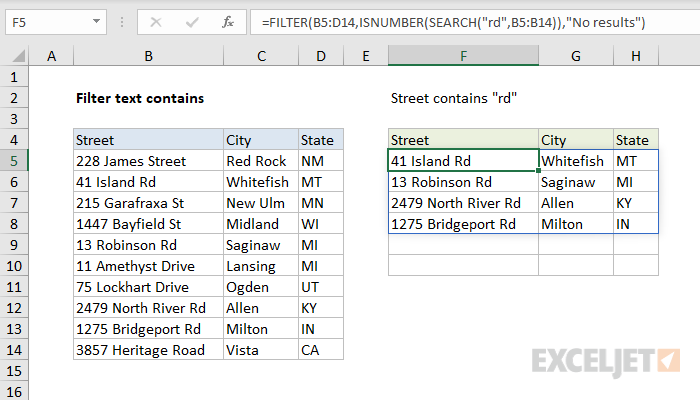The height and width of the screenshot is (400, 700).
Task: Select row 16 header
Action: (x=14, y=392)
